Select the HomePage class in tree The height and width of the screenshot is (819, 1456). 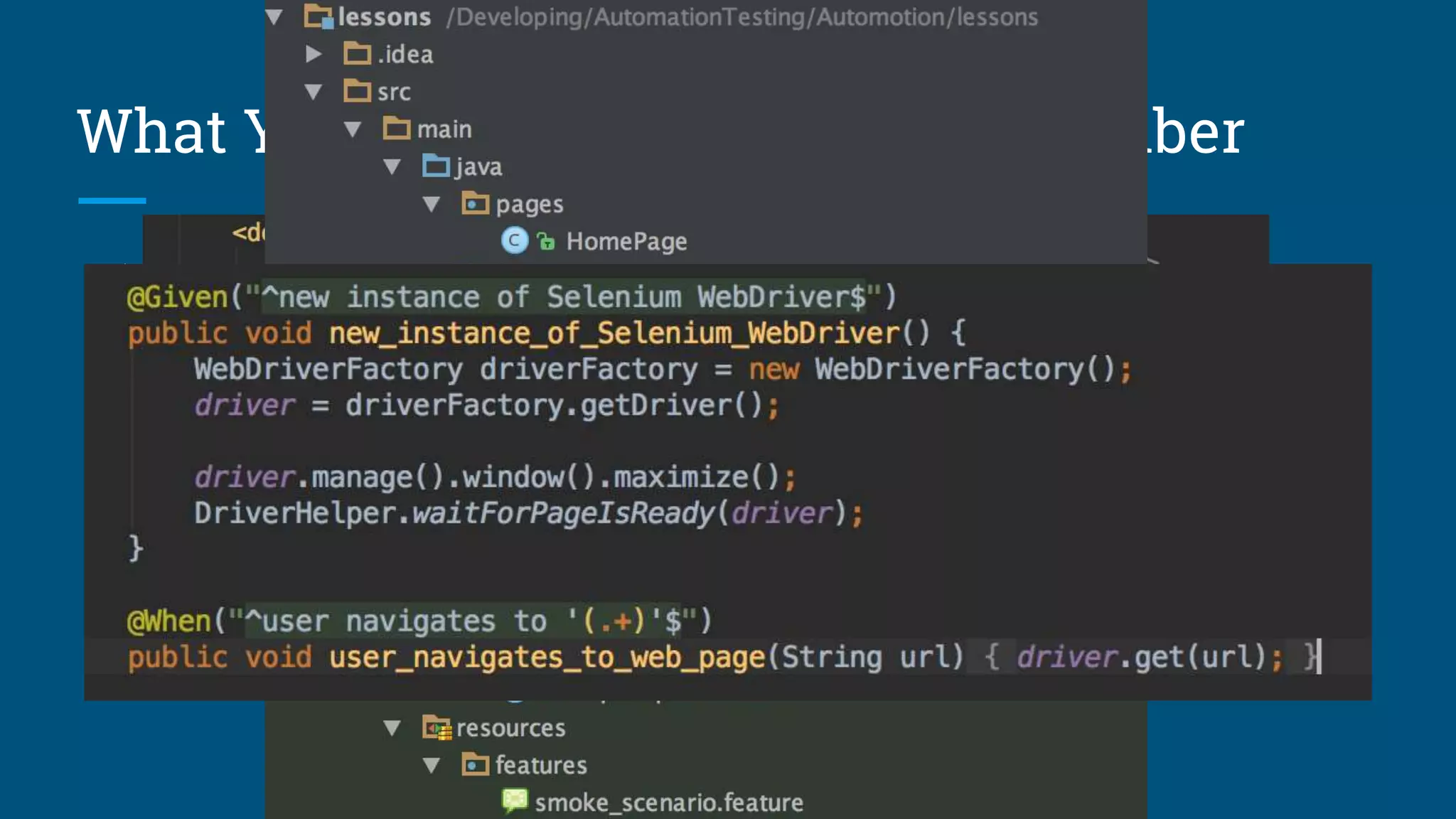point(626,242)
